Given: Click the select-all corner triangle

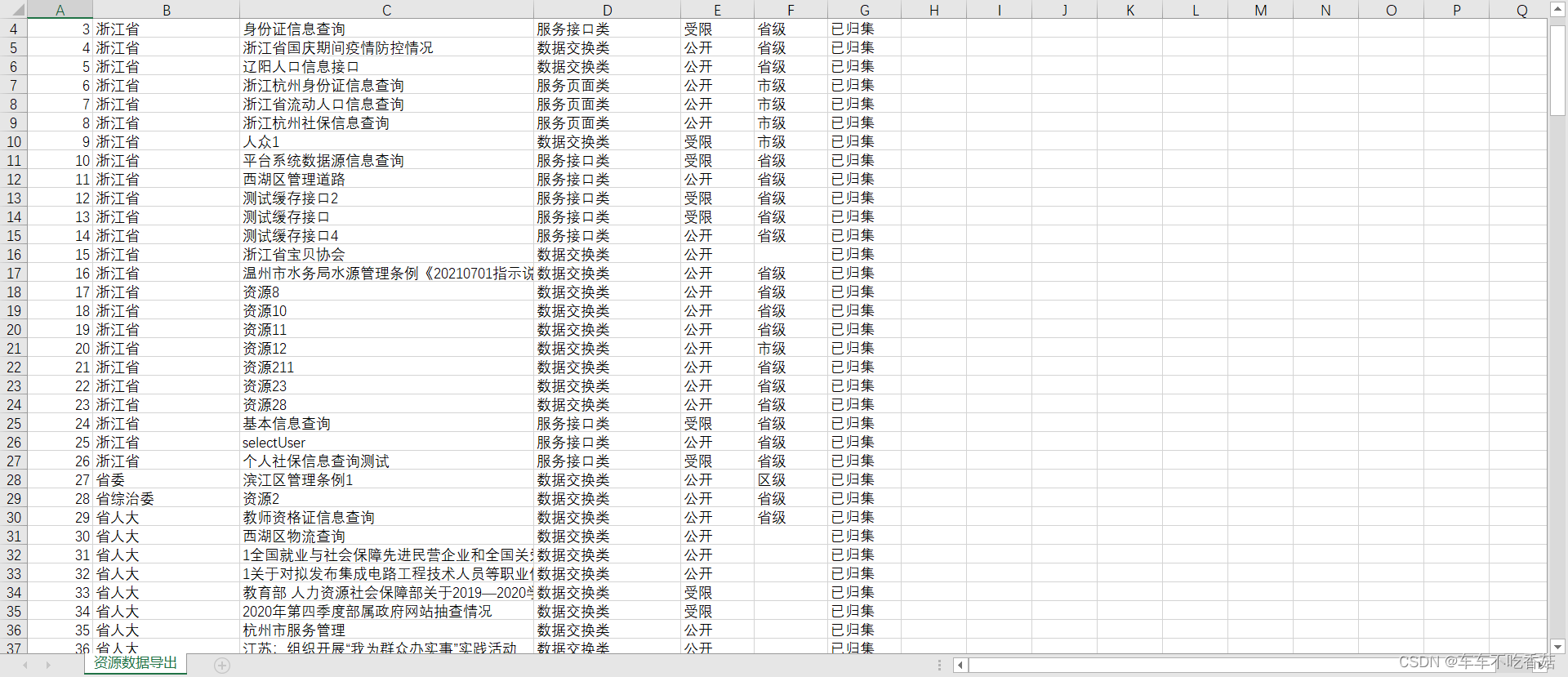Looking at the screenshot, I should point(16,10).
